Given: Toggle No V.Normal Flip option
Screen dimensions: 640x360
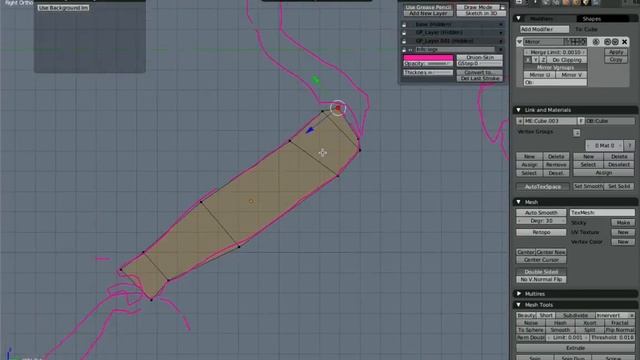Looking at the screenshot, I should 541,279.
